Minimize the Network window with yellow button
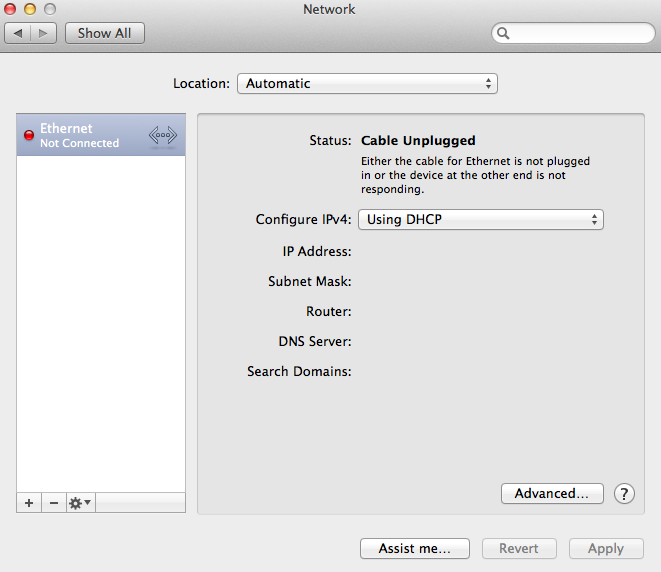 tap(30, 9)
